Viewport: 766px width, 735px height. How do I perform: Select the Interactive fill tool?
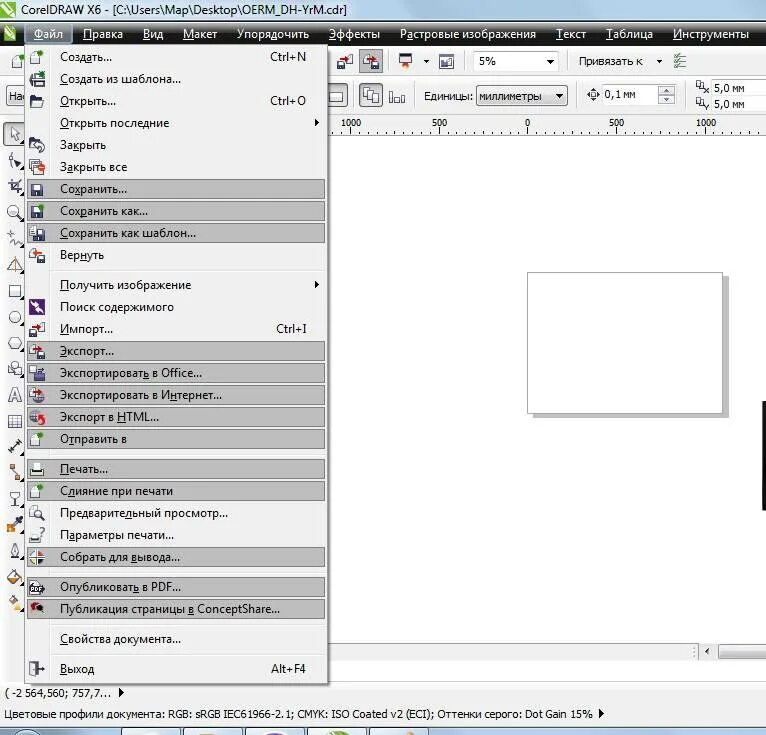click(14, 604)
